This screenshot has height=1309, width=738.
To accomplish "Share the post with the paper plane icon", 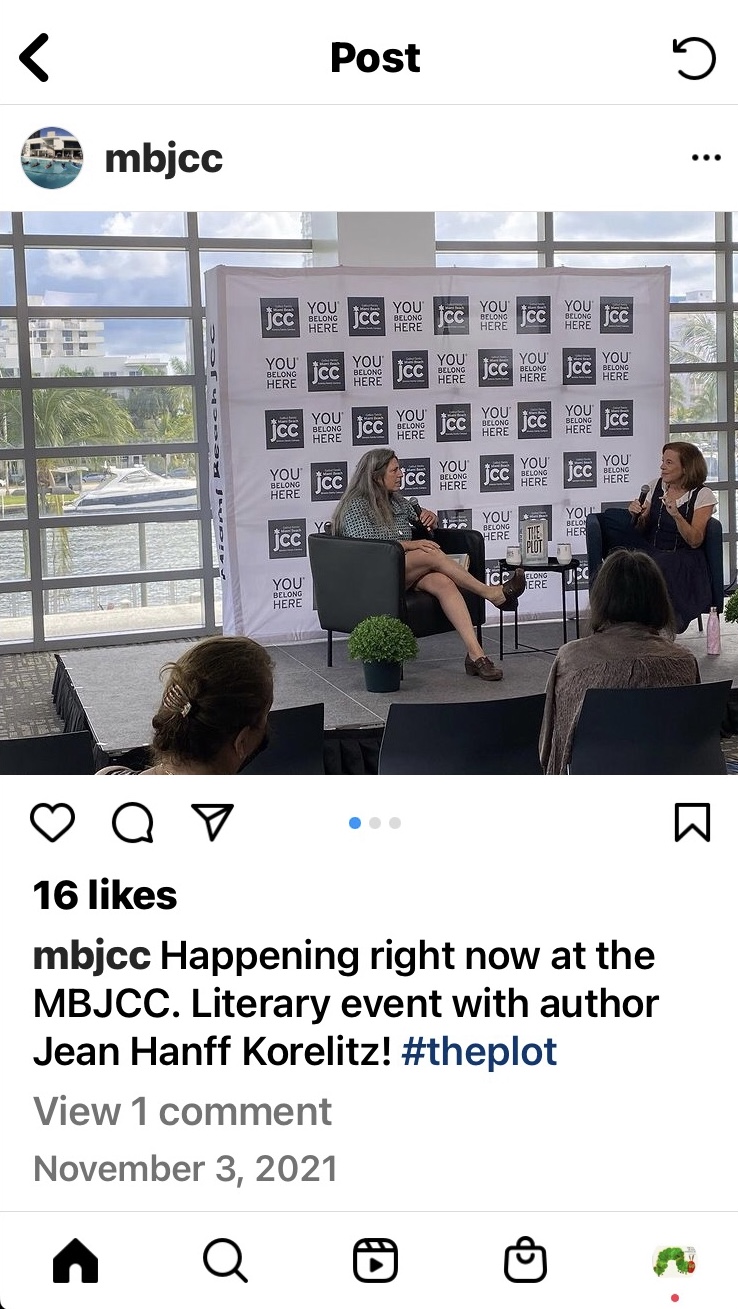I will (x=212, y=822).
